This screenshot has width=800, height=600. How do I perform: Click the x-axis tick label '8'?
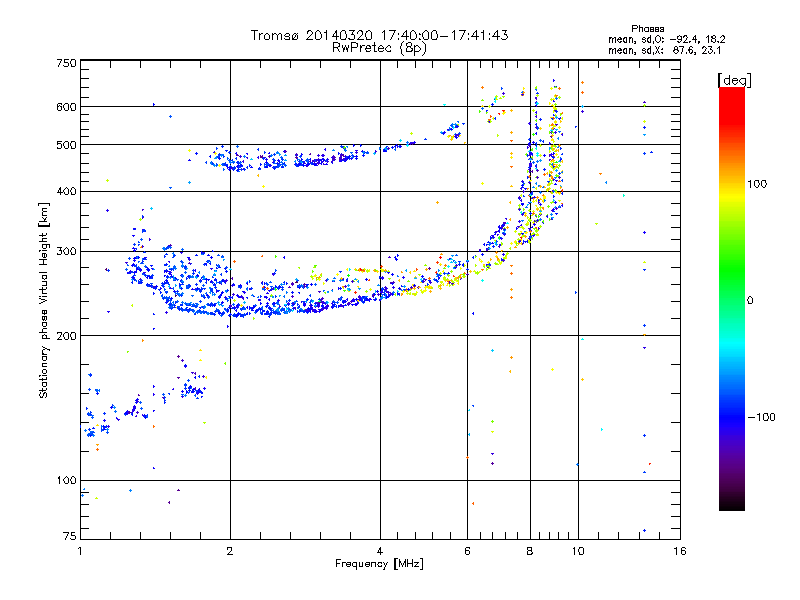(x=530, y=551)
